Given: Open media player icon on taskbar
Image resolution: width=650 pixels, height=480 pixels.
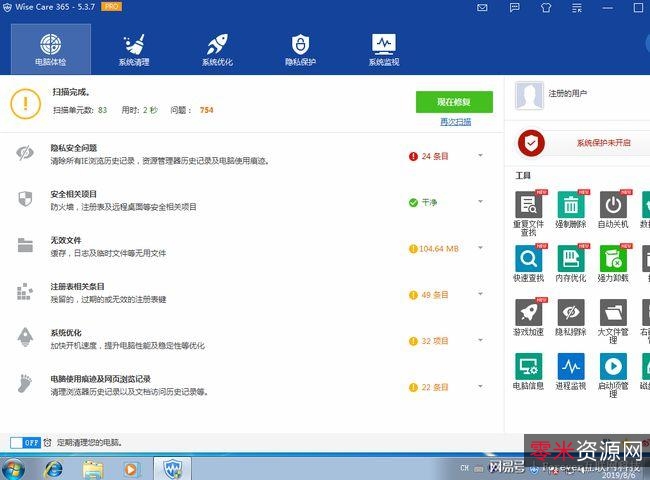Looking at the screenshot, I should (131, 469).
